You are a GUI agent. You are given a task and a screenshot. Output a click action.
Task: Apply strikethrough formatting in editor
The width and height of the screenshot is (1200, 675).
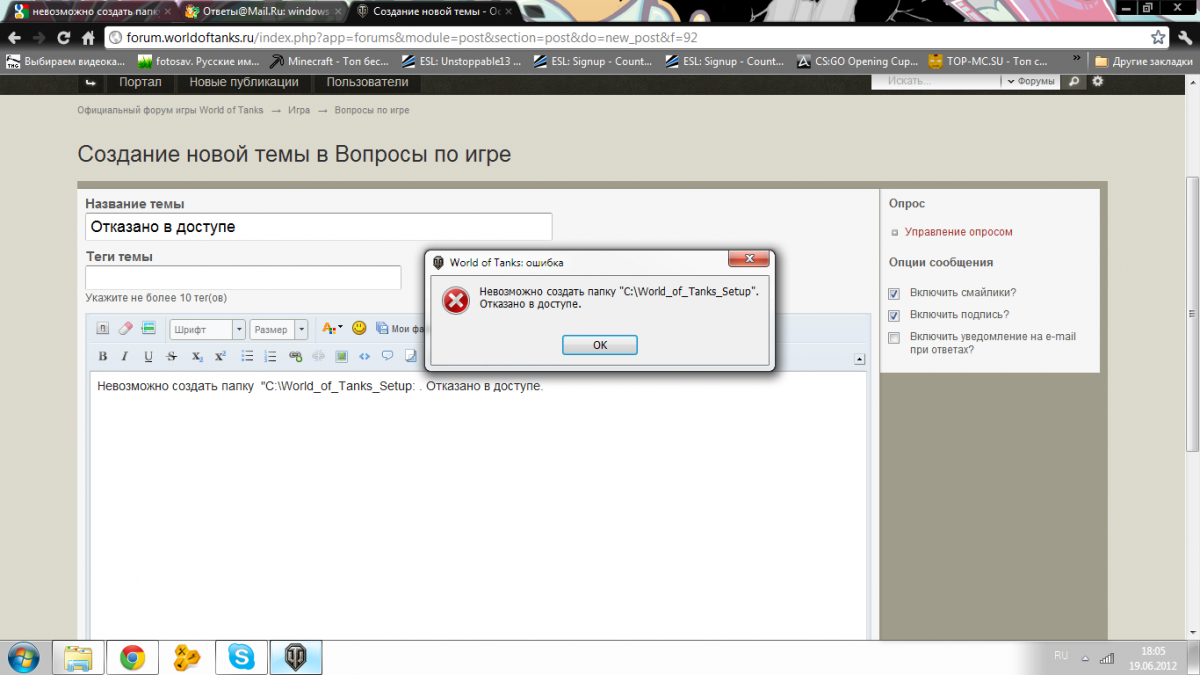(172, 356)
